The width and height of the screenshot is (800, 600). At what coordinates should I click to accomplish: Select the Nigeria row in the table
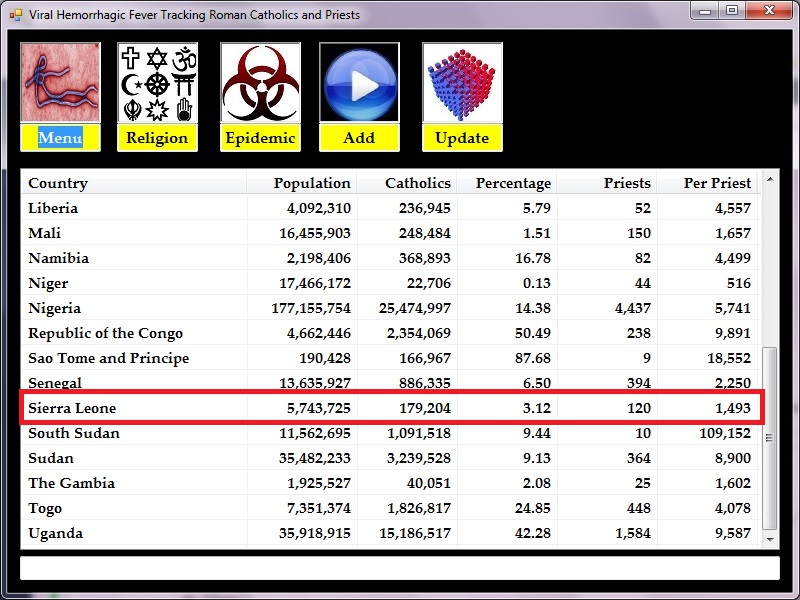coord(390,308)
